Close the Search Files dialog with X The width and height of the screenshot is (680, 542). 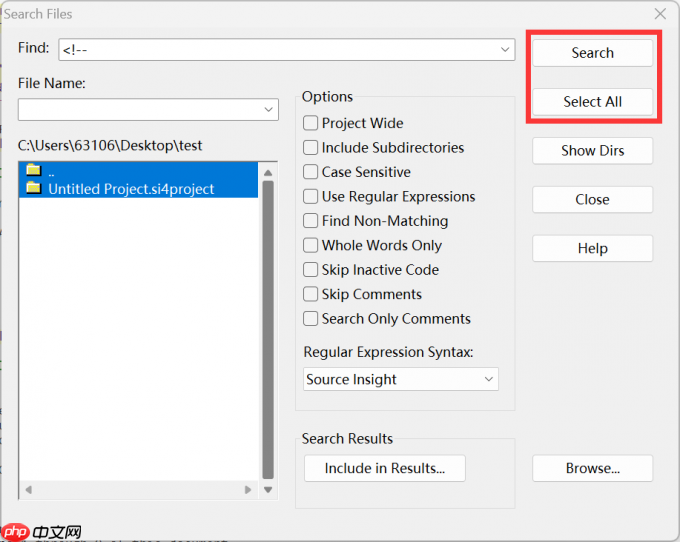pos(660,14)
